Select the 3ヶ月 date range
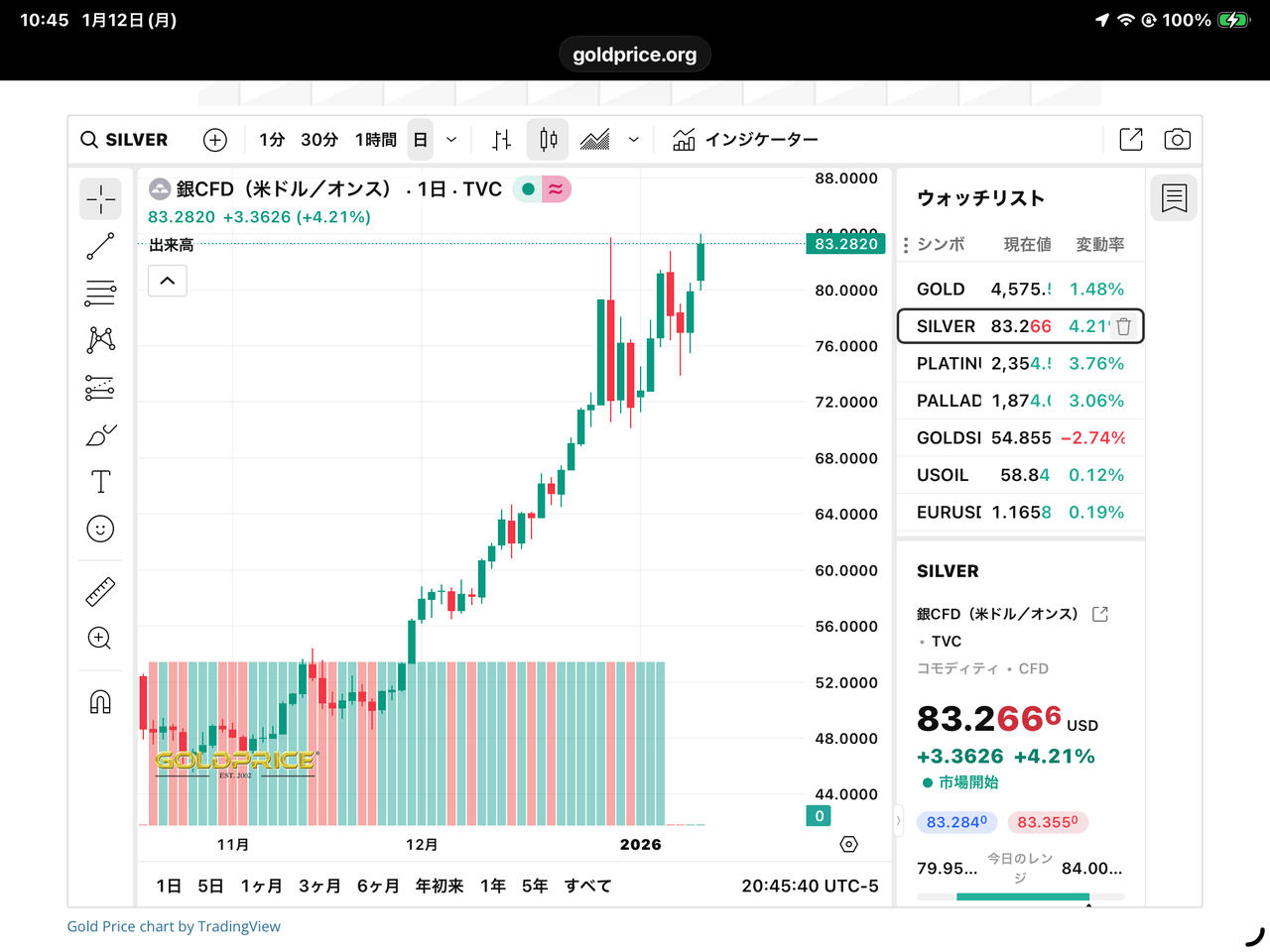The width and height of the screenshot is (1270, 952). coord(319,886)
